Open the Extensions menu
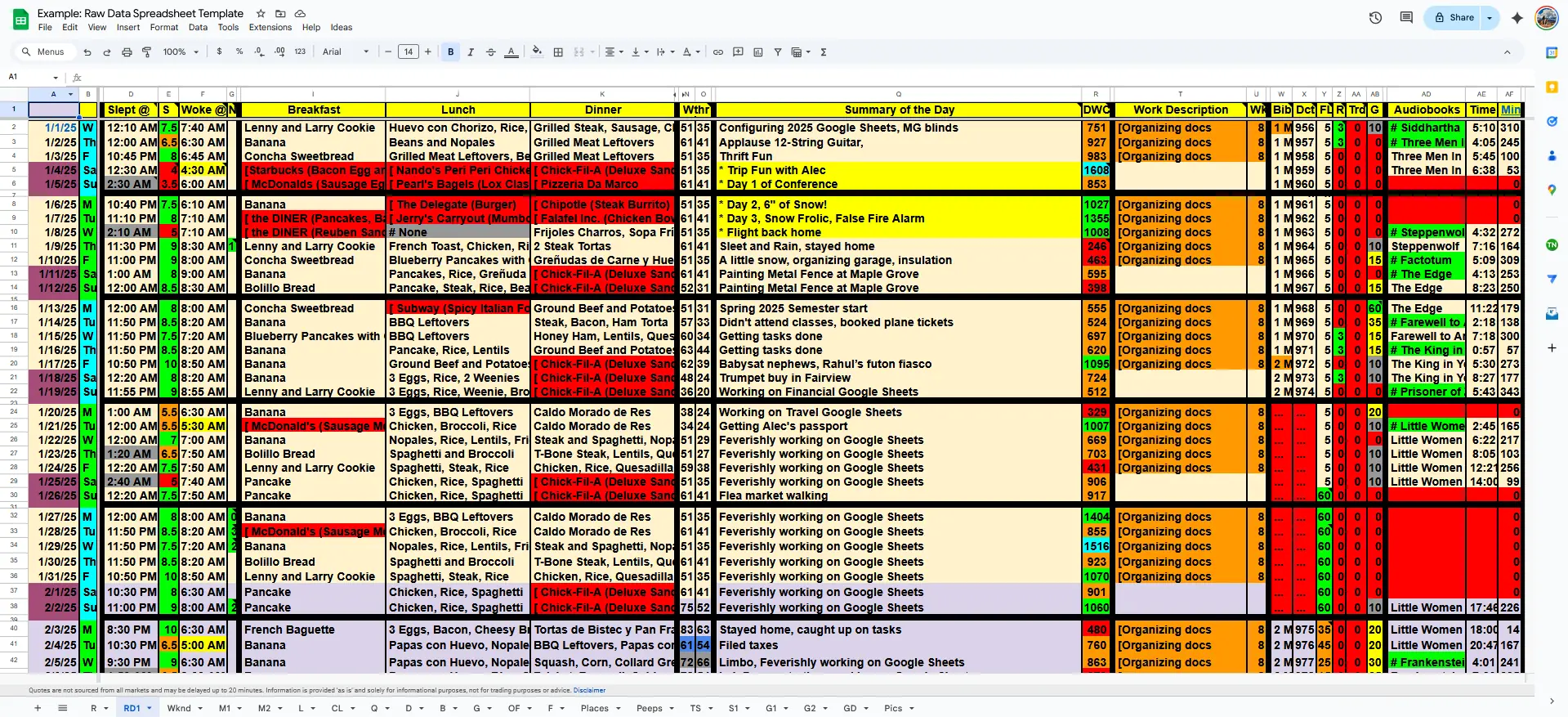Image resolution: width=1568 pixels, height=717 pixels. [x=270, y=27]
